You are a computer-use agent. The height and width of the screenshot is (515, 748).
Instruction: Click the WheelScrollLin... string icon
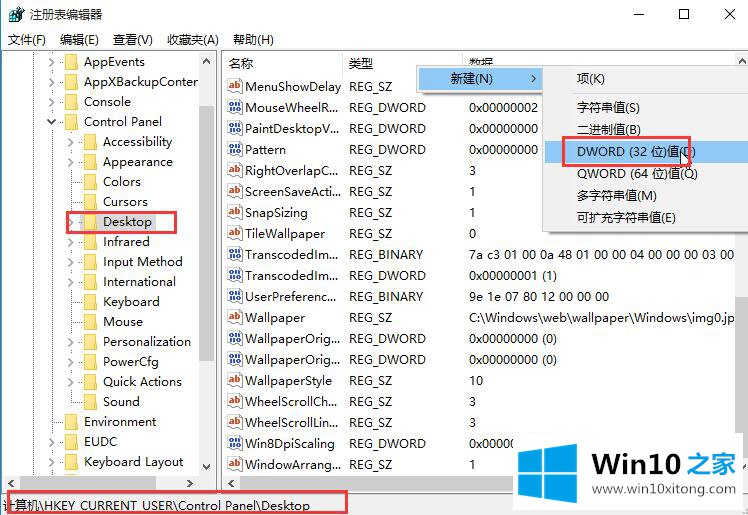[234, 422]
